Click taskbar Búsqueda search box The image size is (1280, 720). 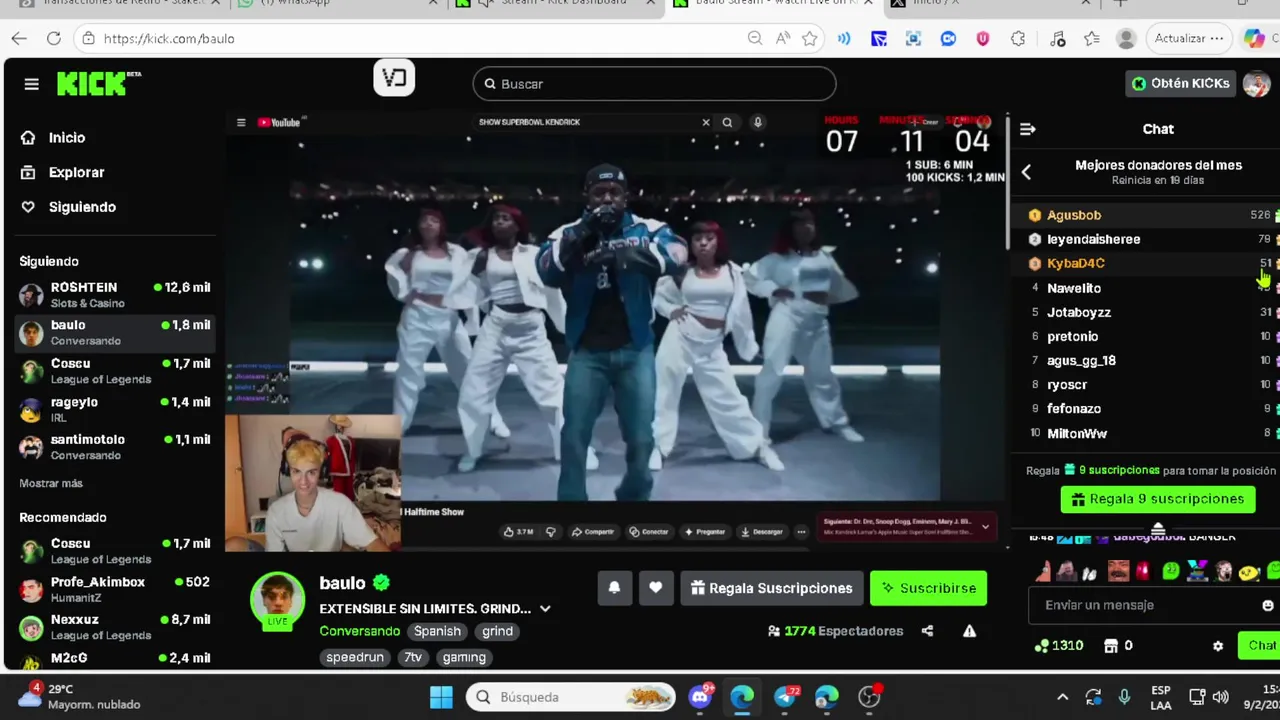point(571,697)
